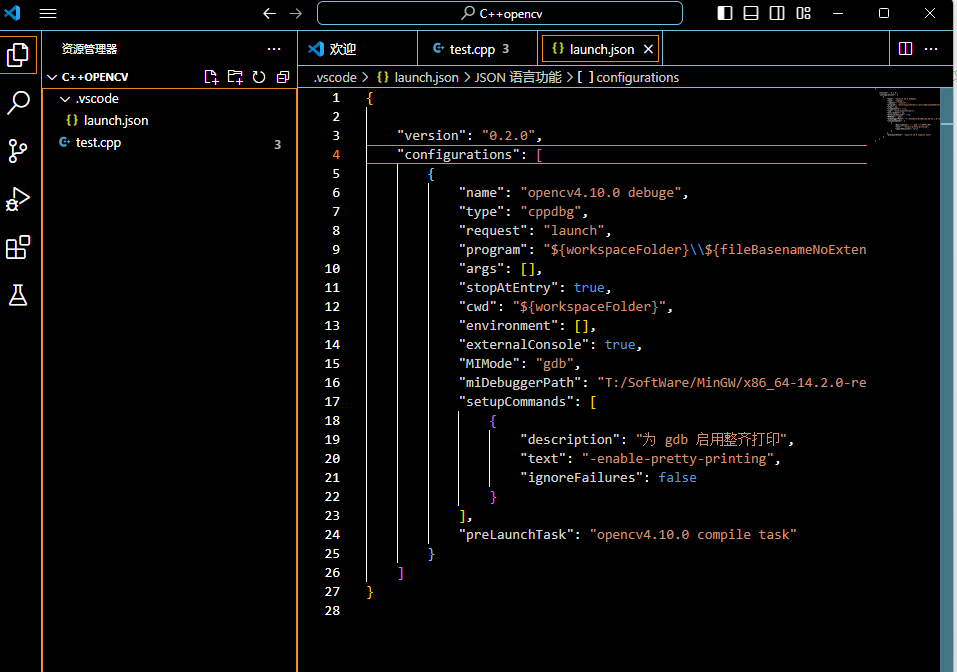Click the New Folder icon in explorer

coord(235,77)
